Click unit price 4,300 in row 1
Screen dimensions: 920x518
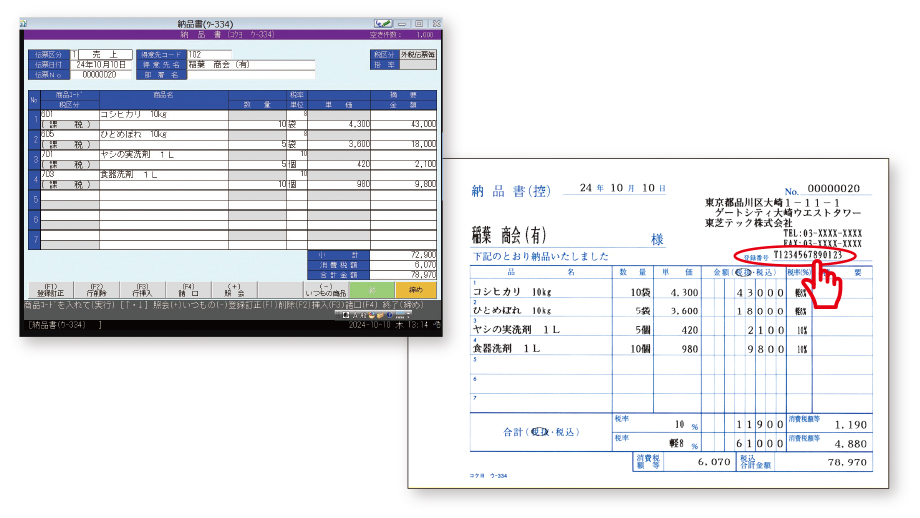tap(359, 124)
